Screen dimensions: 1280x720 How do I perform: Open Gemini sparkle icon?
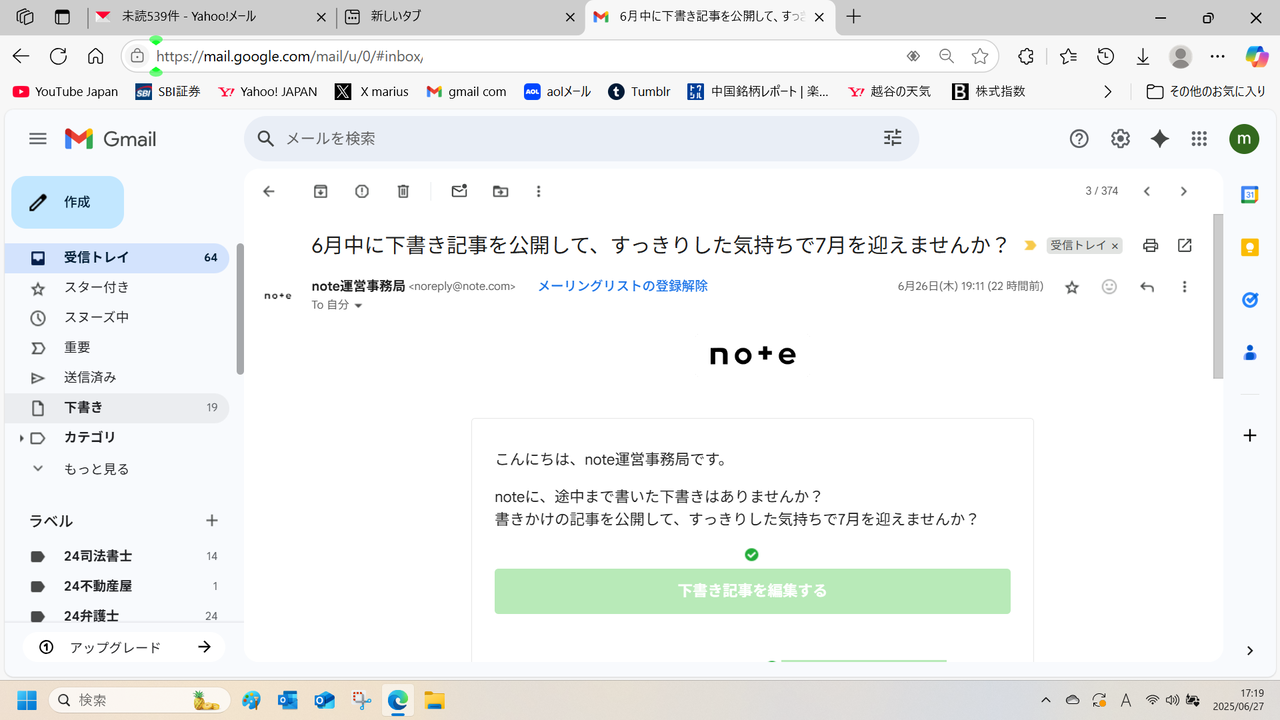point(1160,139)
